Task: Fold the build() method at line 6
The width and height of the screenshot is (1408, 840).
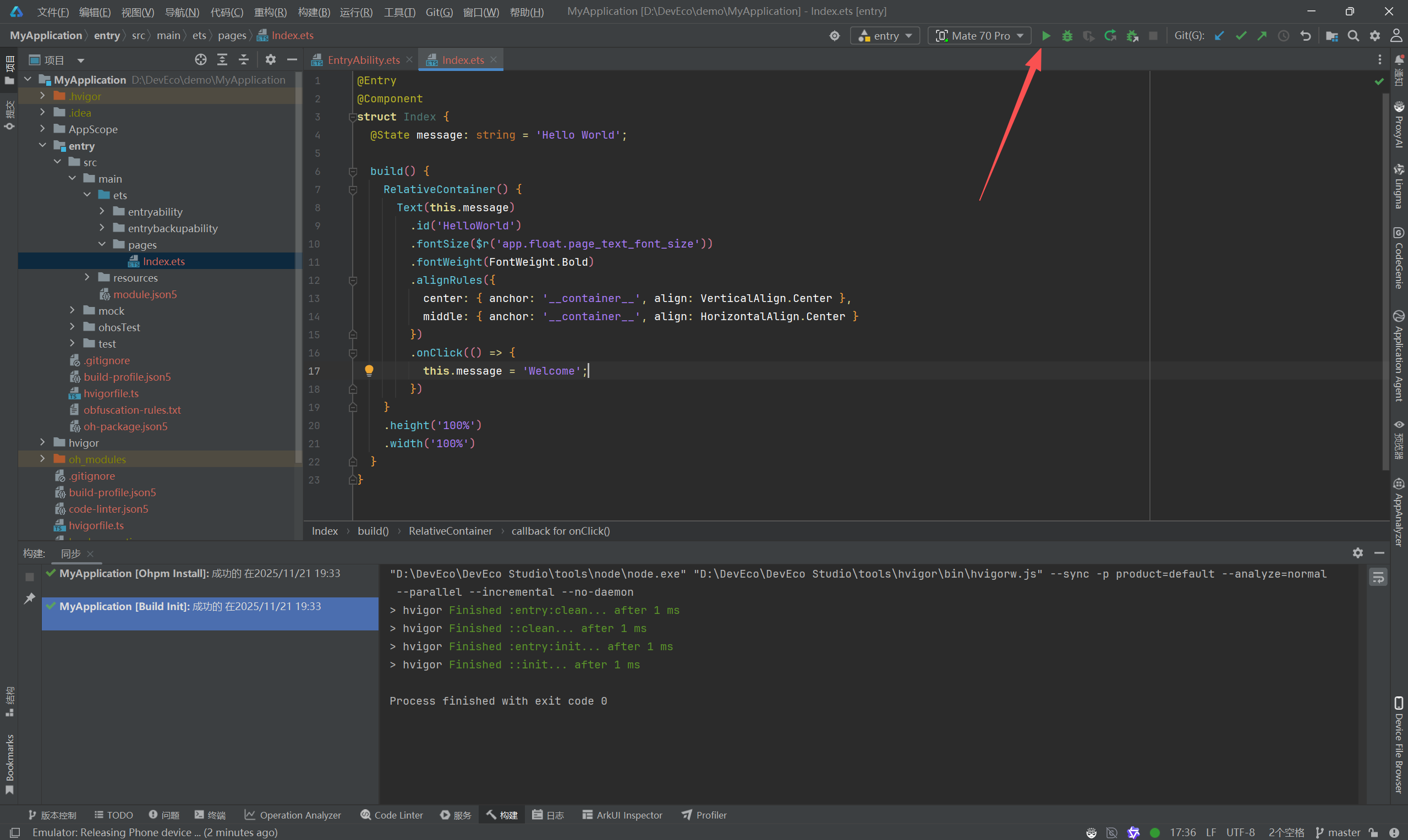Action: pyautogui.click(x=353, y=171)
